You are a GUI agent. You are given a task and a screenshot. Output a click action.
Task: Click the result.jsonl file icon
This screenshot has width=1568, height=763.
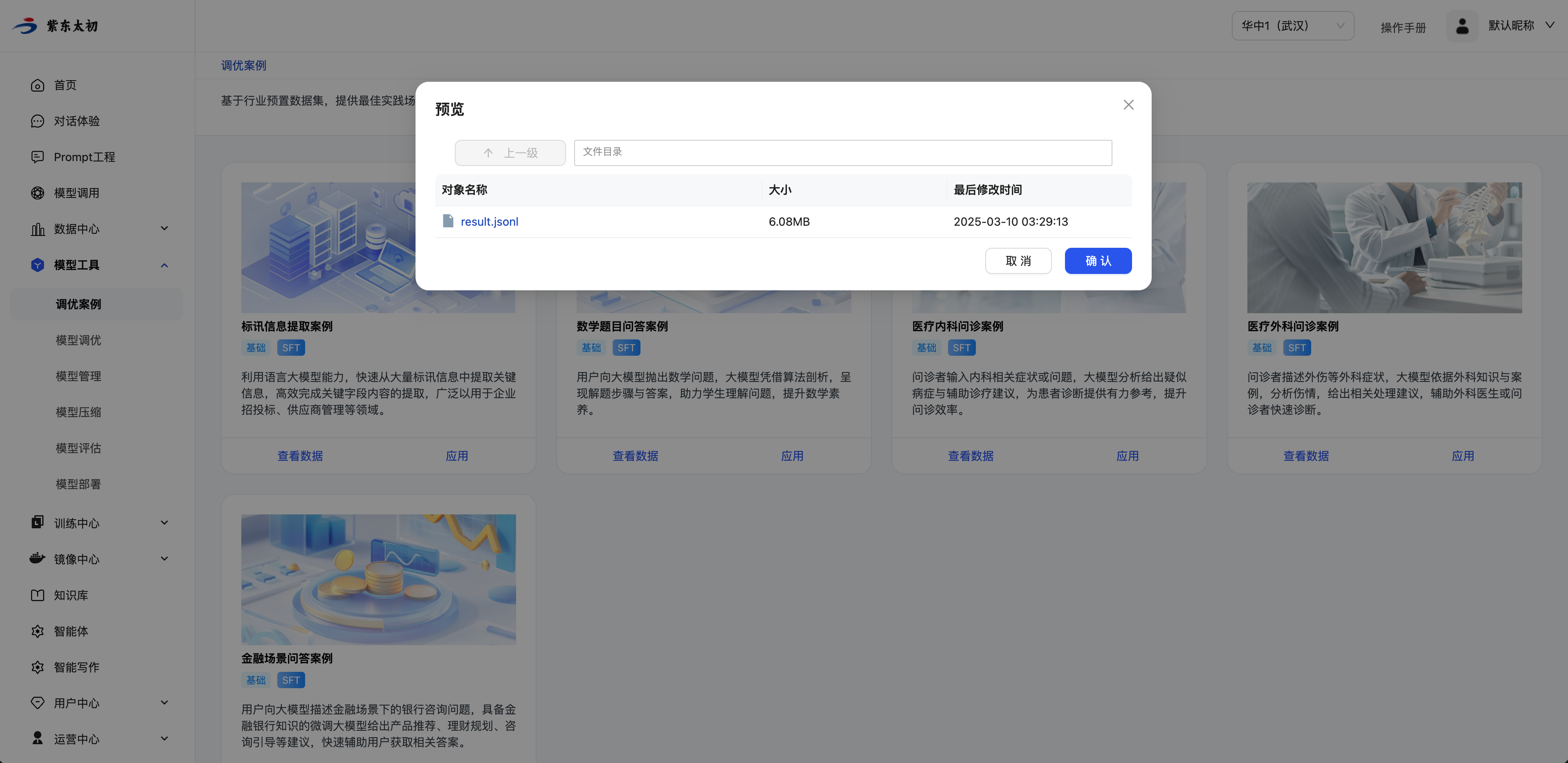(448, 221)
